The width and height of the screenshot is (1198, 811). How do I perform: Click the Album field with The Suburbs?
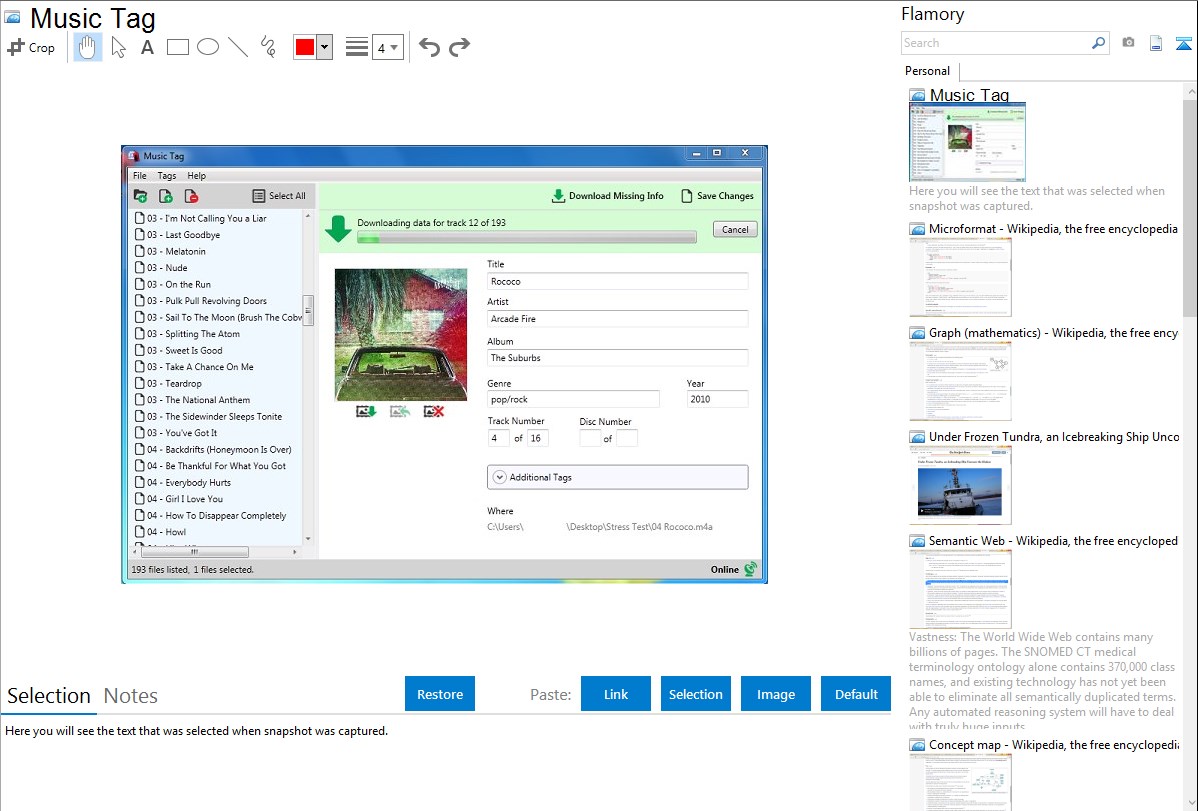[617, 358]
